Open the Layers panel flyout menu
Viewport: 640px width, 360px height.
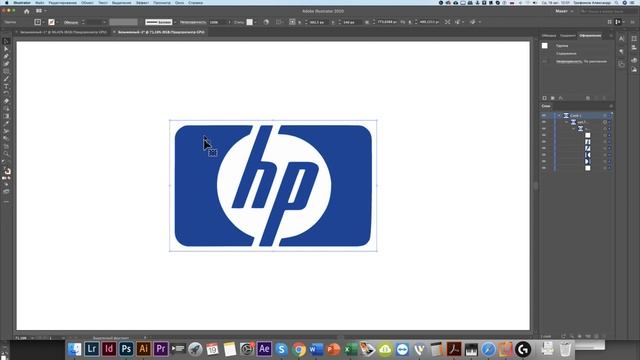click(x=611, y=106)
